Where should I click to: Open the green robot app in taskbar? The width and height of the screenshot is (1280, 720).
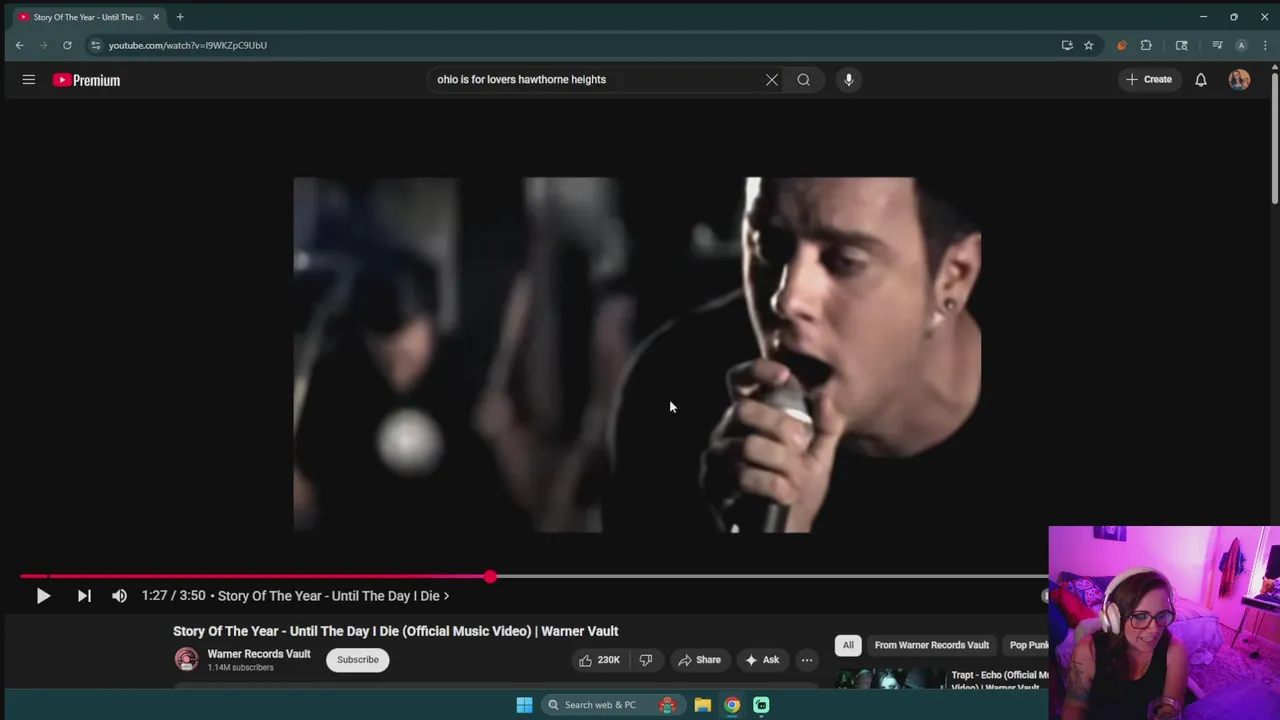coord(761,705)
